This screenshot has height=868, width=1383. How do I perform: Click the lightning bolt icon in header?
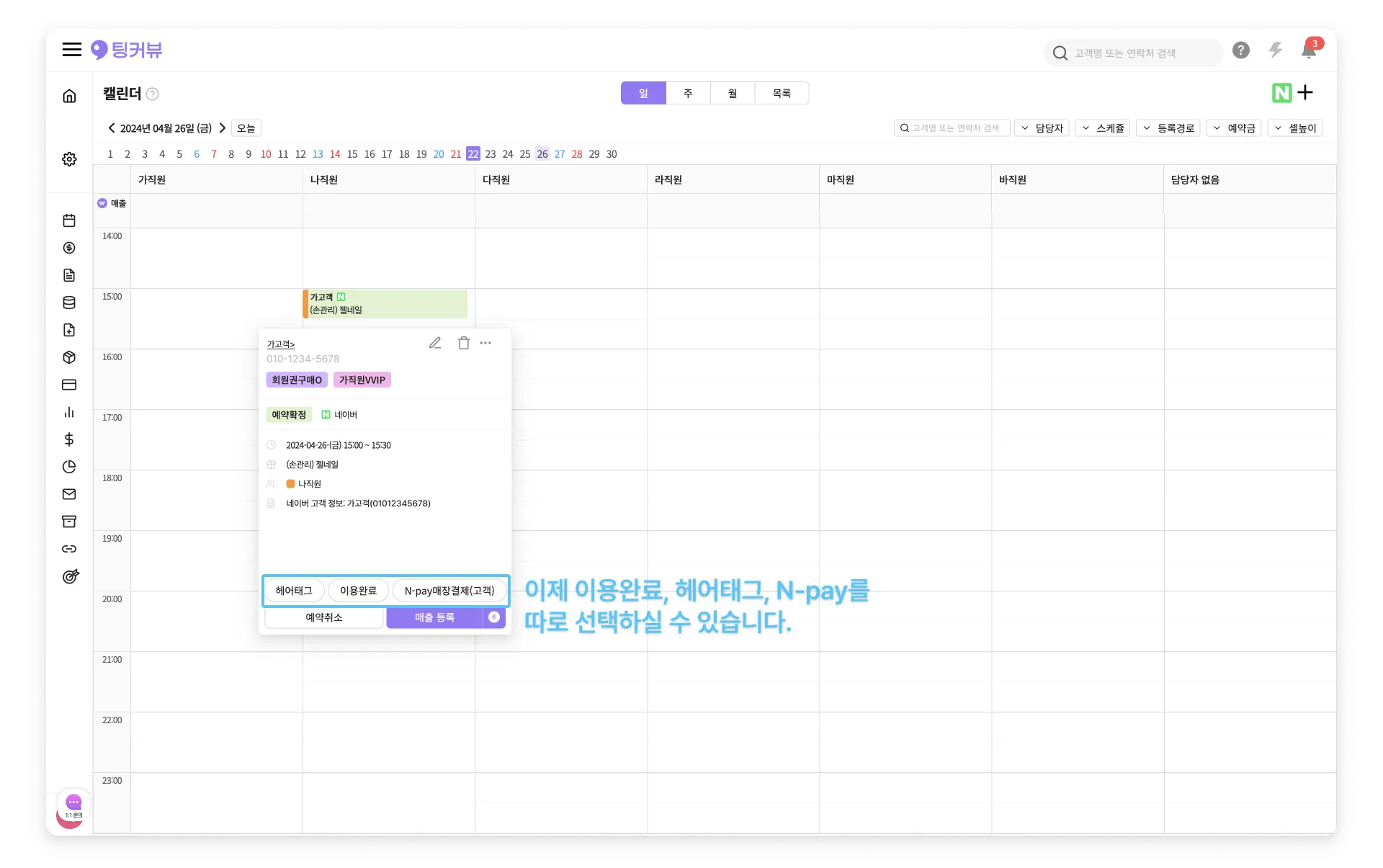1276,50
